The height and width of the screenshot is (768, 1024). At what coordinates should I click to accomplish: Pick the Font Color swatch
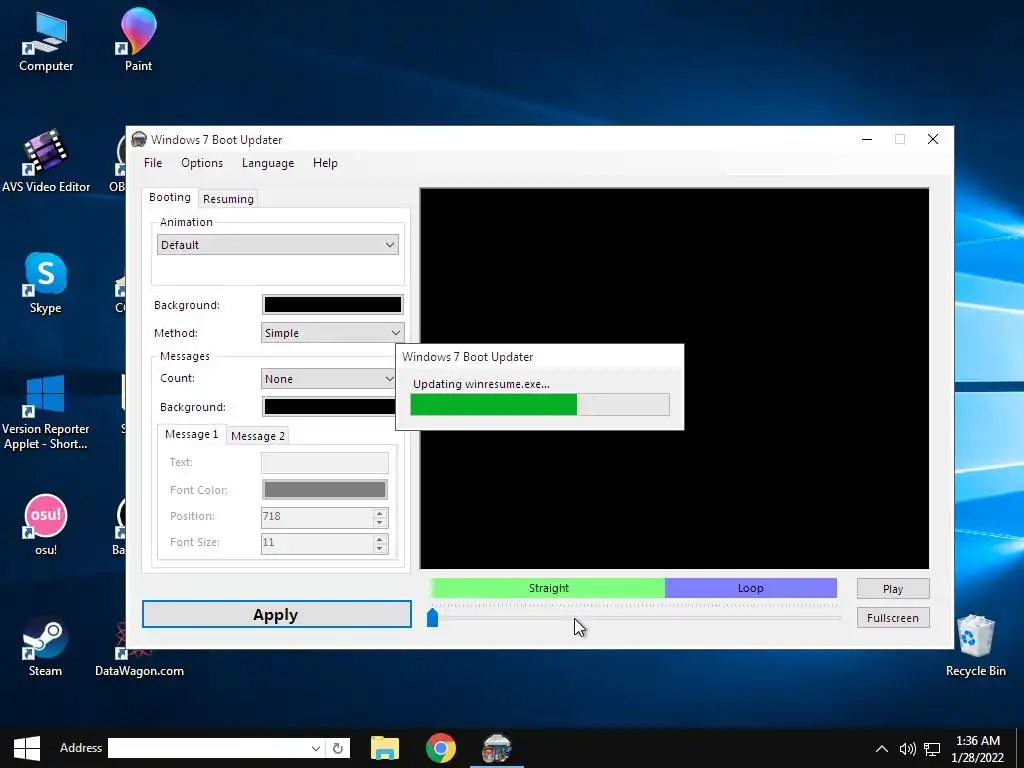coord(325,489)
